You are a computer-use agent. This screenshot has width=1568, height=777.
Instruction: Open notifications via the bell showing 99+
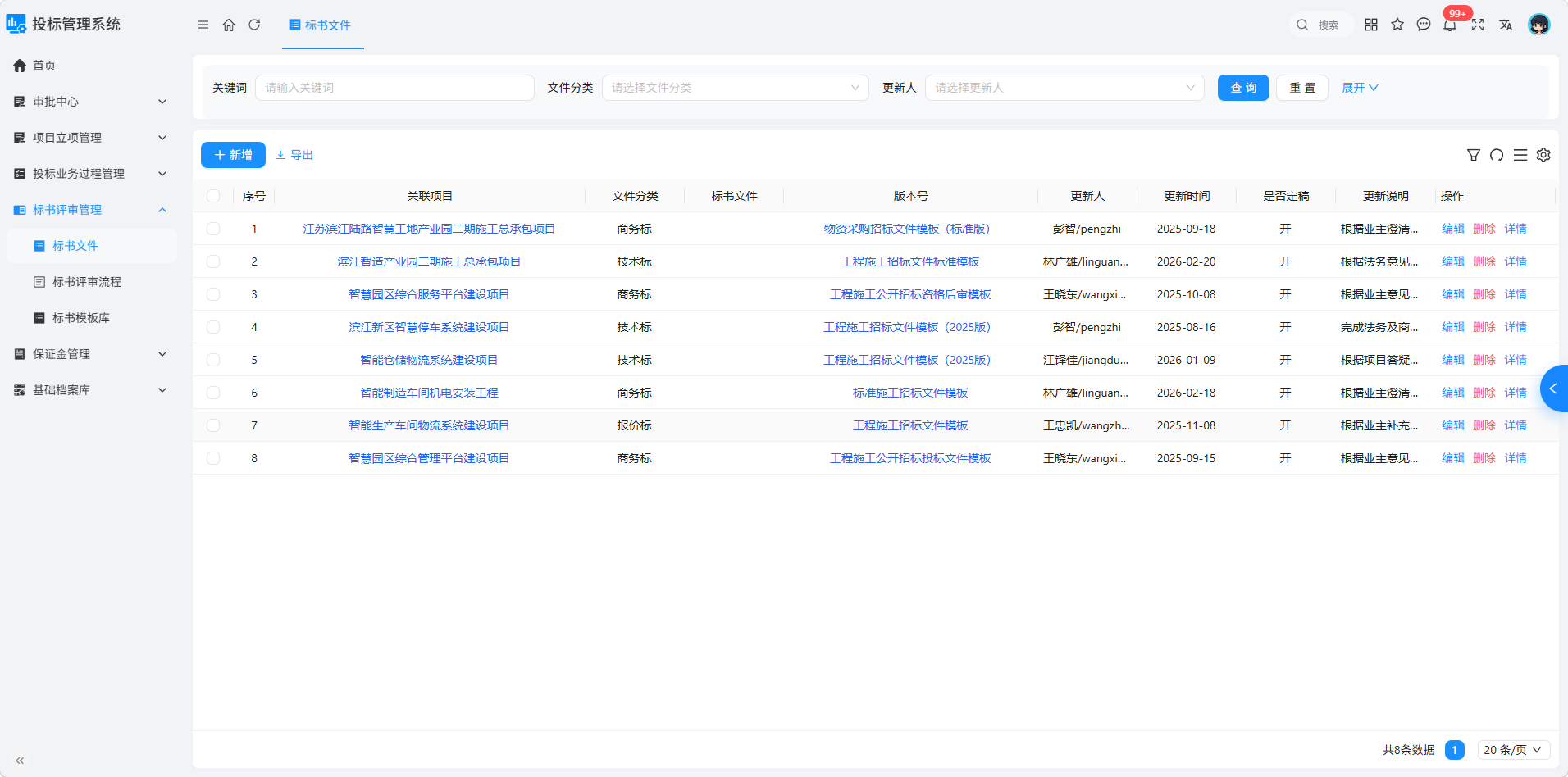click(x=1450, y=25)
